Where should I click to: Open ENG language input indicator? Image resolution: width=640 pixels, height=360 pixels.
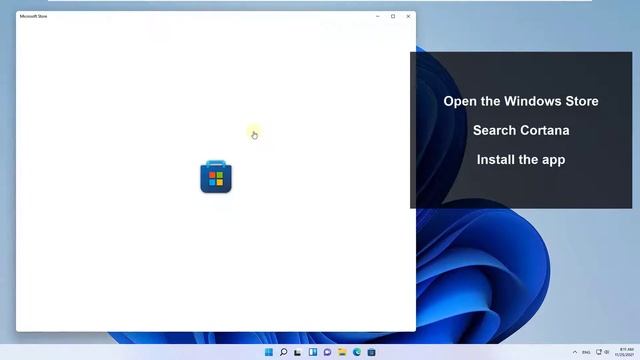[586, 352]
